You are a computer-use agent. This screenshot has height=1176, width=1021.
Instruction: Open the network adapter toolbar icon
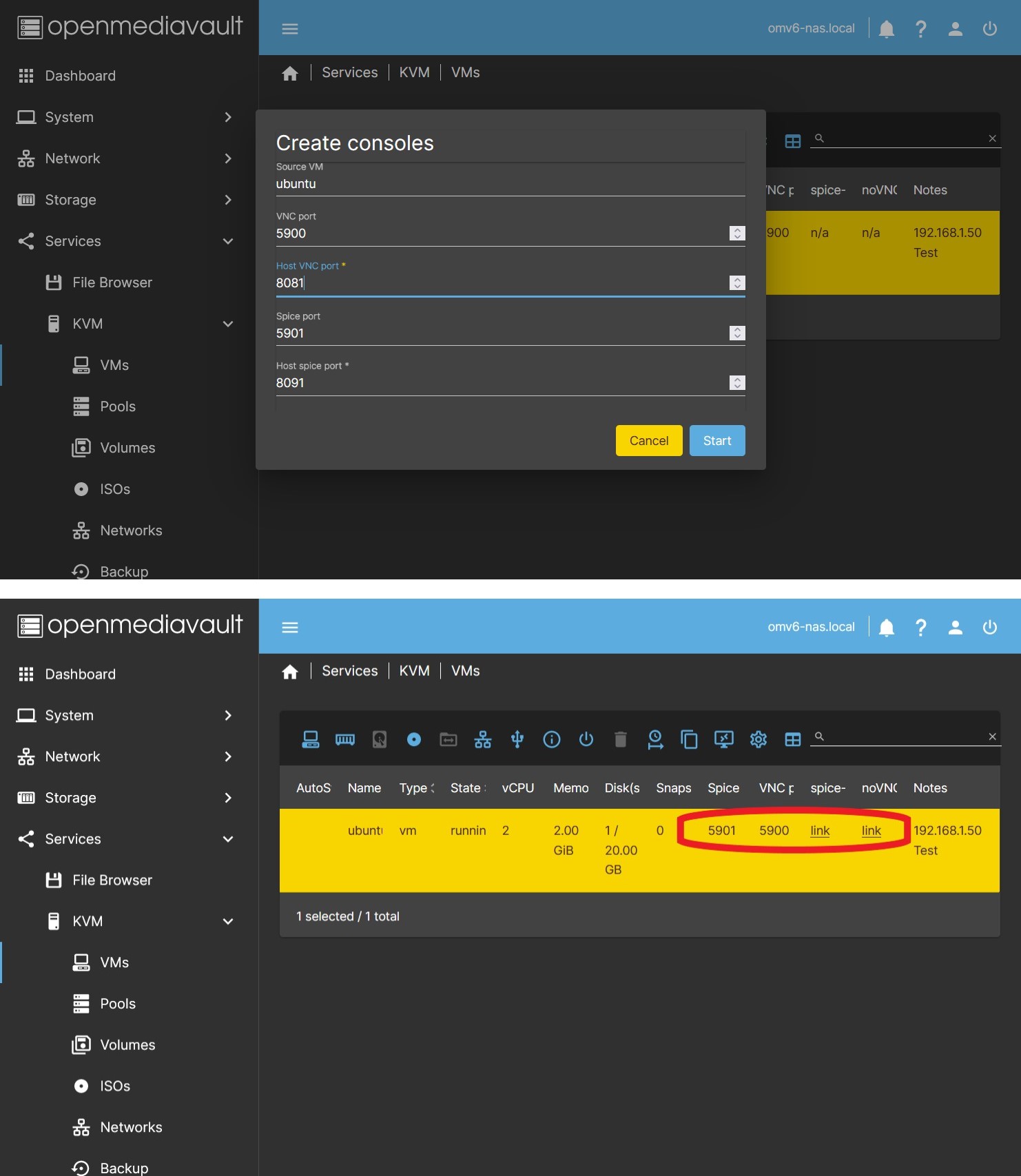click(x=483, y=739)
